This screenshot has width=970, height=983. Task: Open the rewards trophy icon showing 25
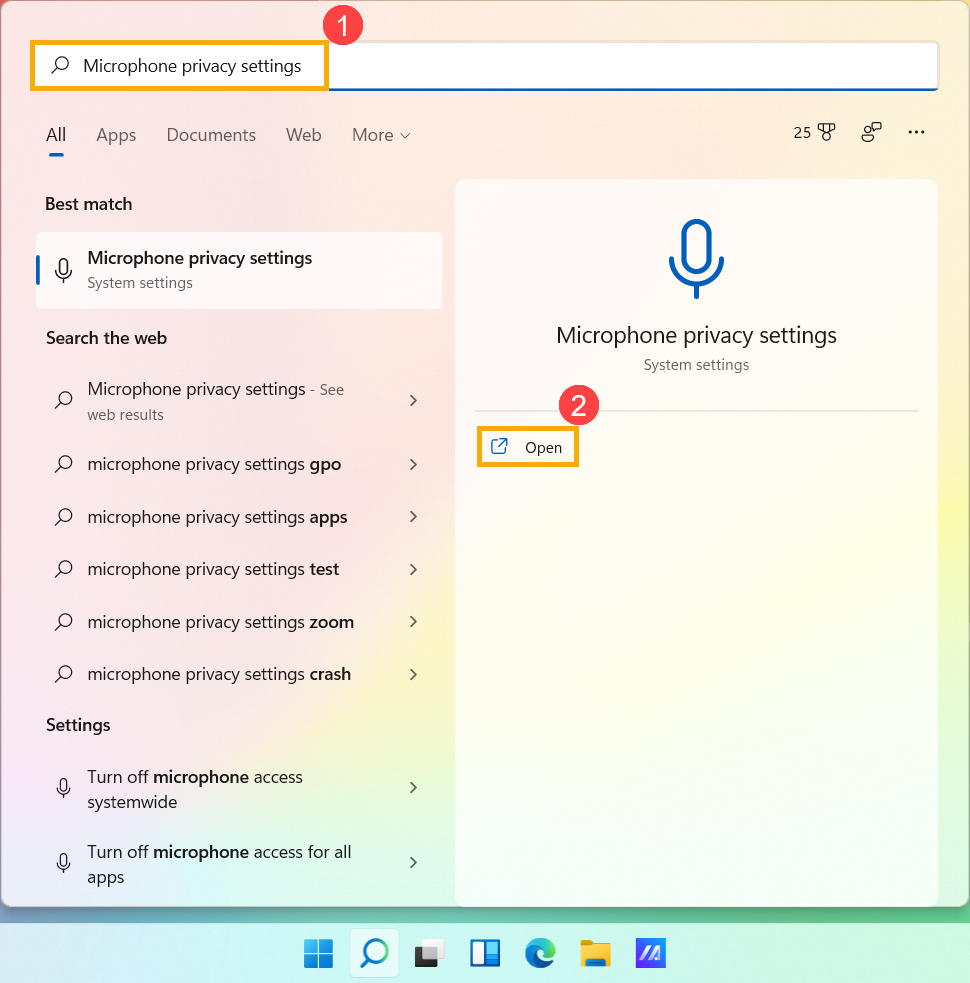tap(814, 132)
